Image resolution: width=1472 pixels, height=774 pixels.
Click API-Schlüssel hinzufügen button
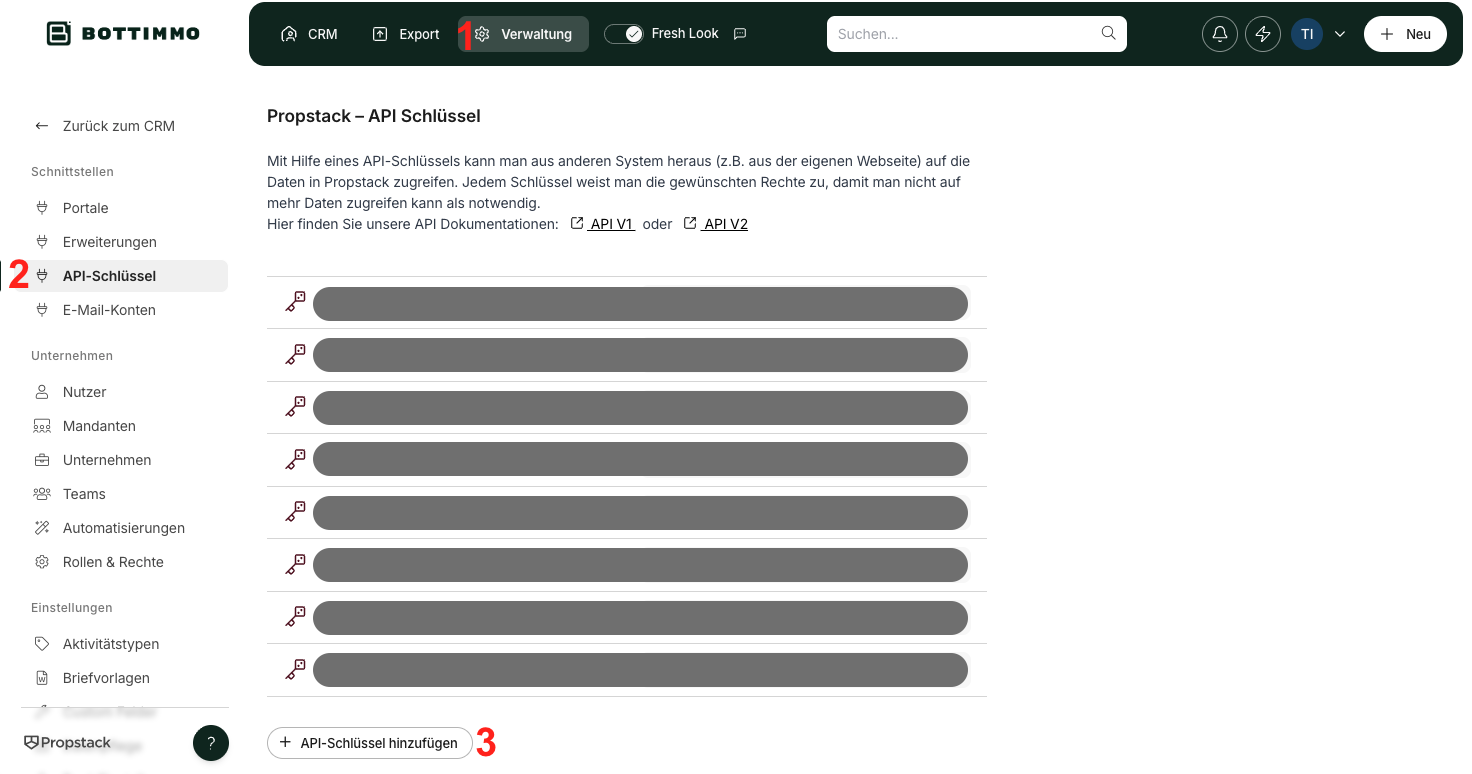(369, 743)
